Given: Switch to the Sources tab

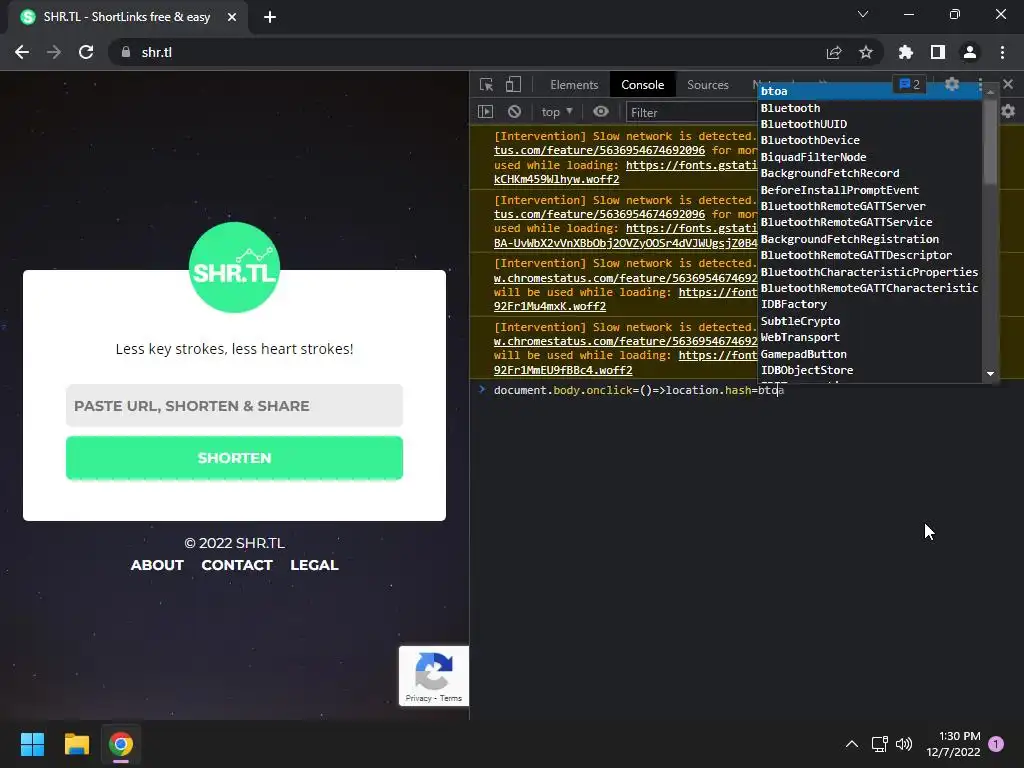Looking at the screenshot, I should pos(707,85).
